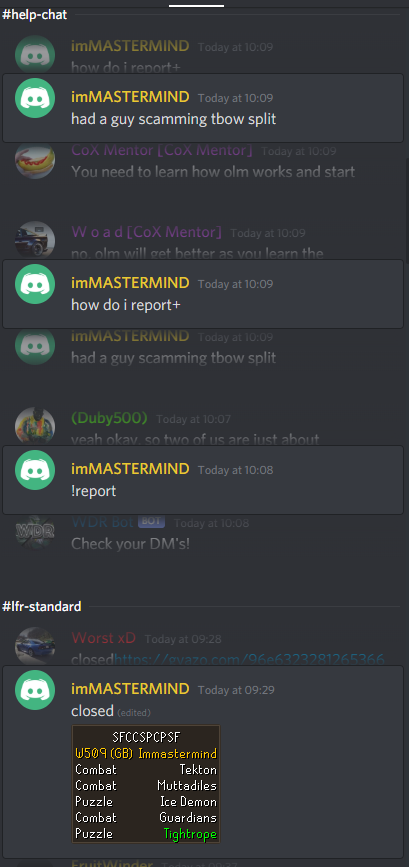Select the "had a guy scamming tbow split" highlighted message

click(x=203, y=108)
